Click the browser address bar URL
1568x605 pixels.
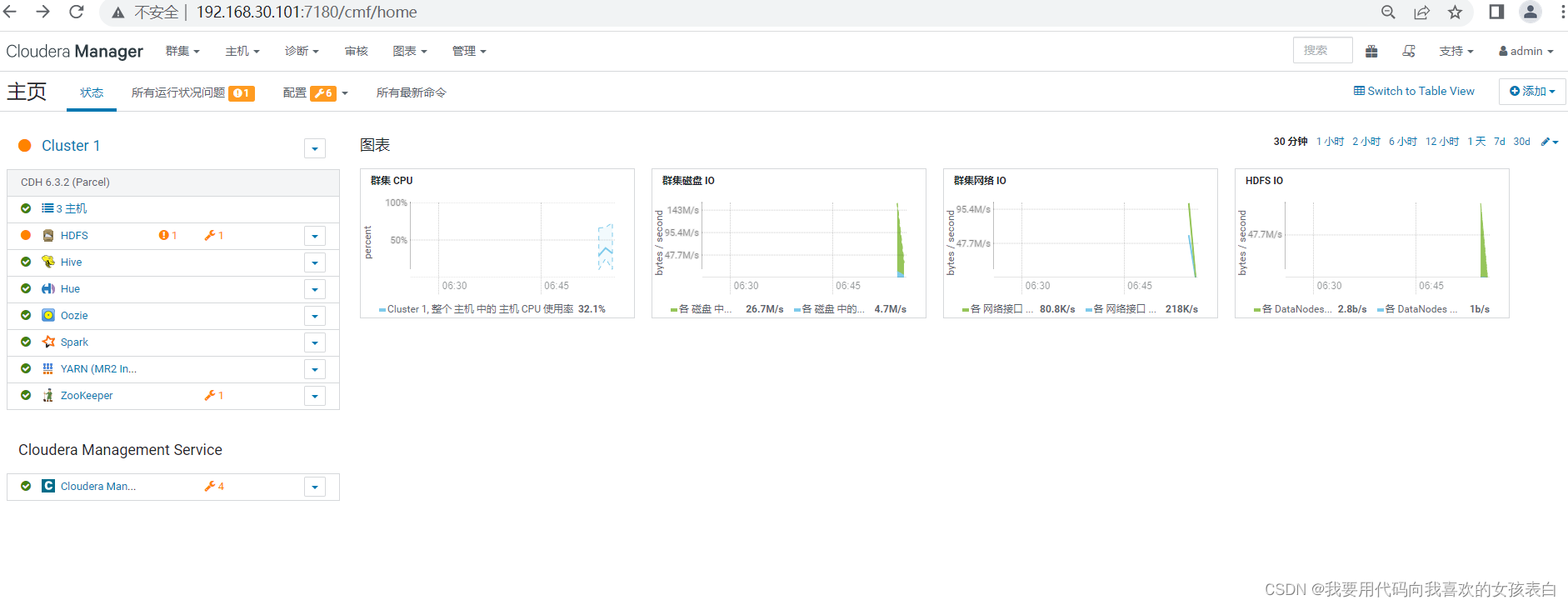(307, 12)
